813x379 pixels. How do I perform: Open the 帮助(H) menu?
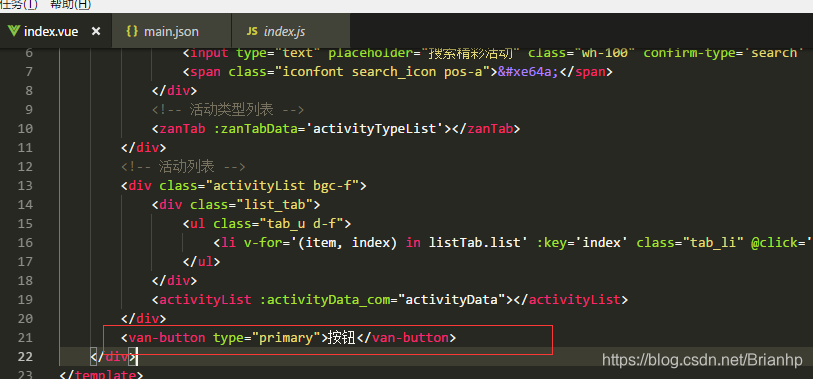tap(71, 5)
